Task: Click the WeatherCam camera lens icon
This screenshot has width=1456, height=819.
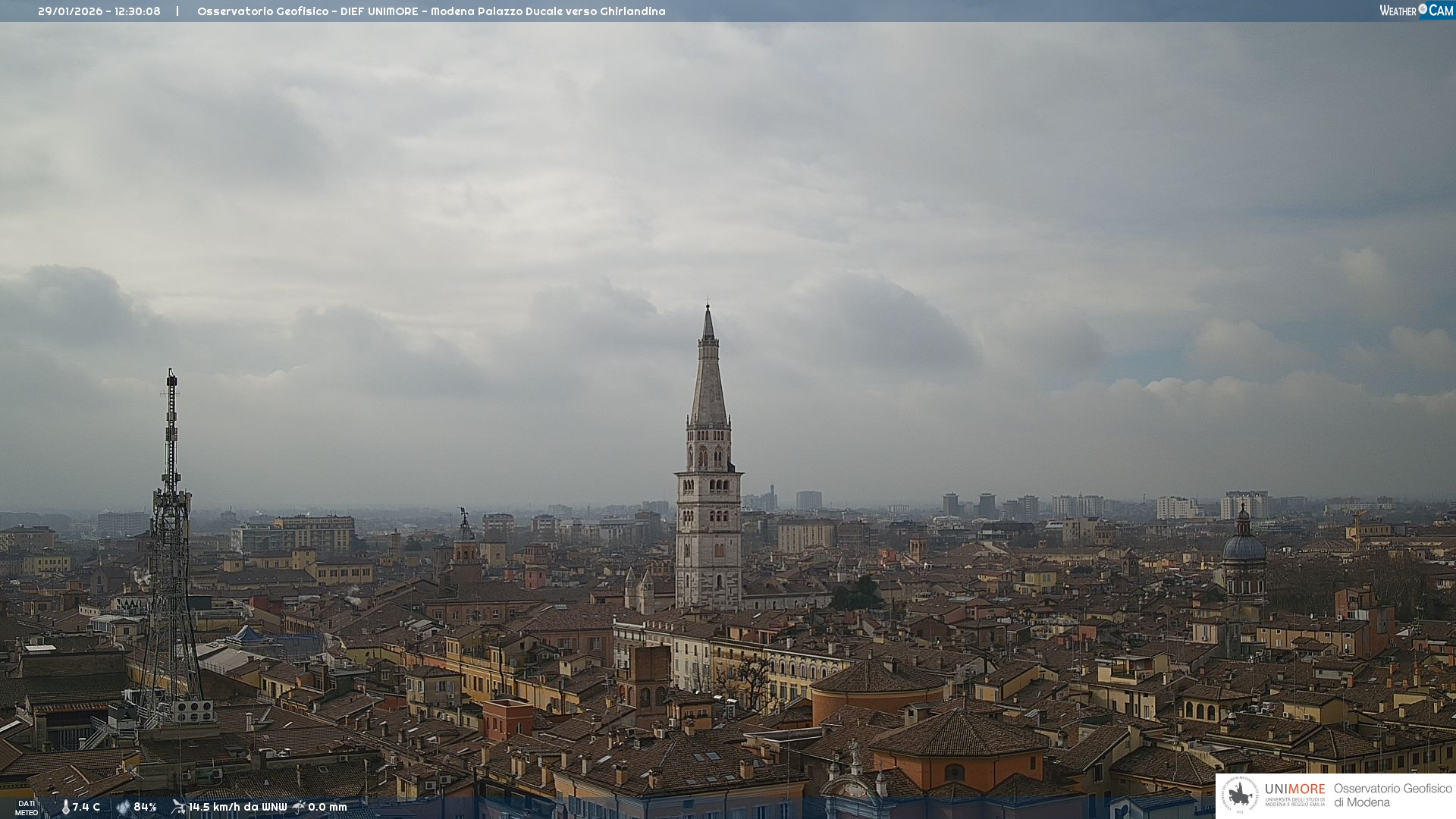Action: (1423, 9)
